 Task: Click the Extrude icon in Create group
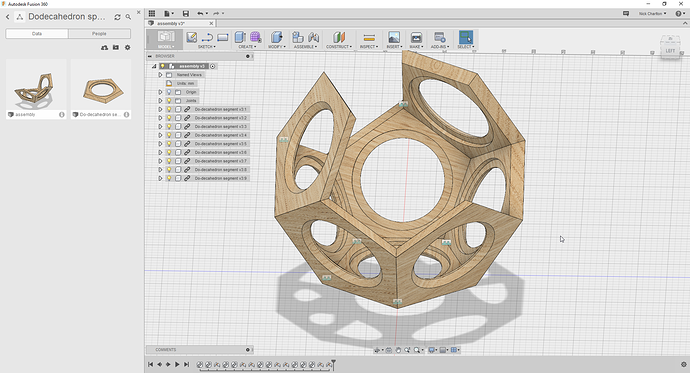240,37
